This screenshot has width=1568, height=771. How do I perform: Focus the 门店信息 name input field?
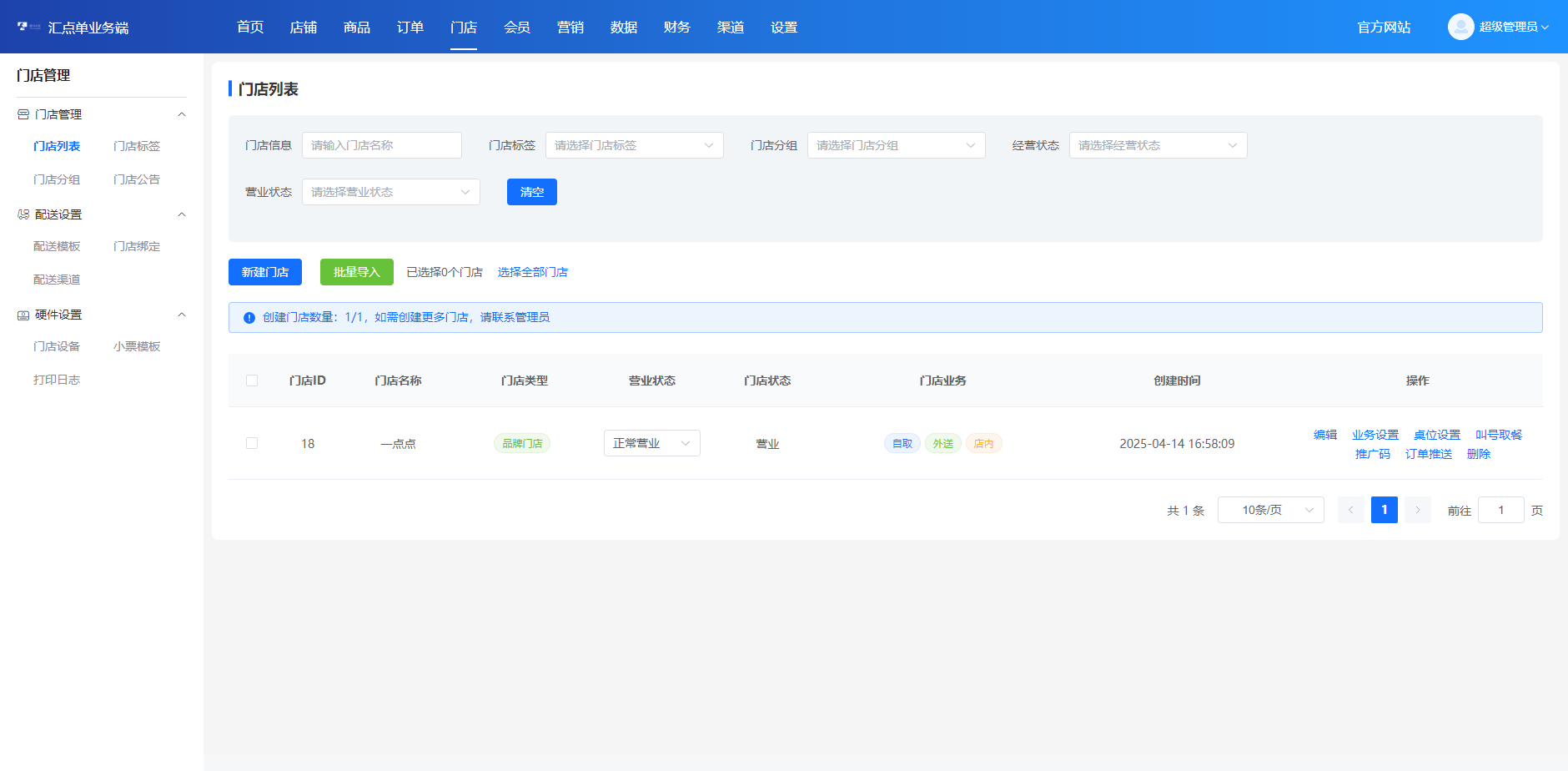point(381,145)
